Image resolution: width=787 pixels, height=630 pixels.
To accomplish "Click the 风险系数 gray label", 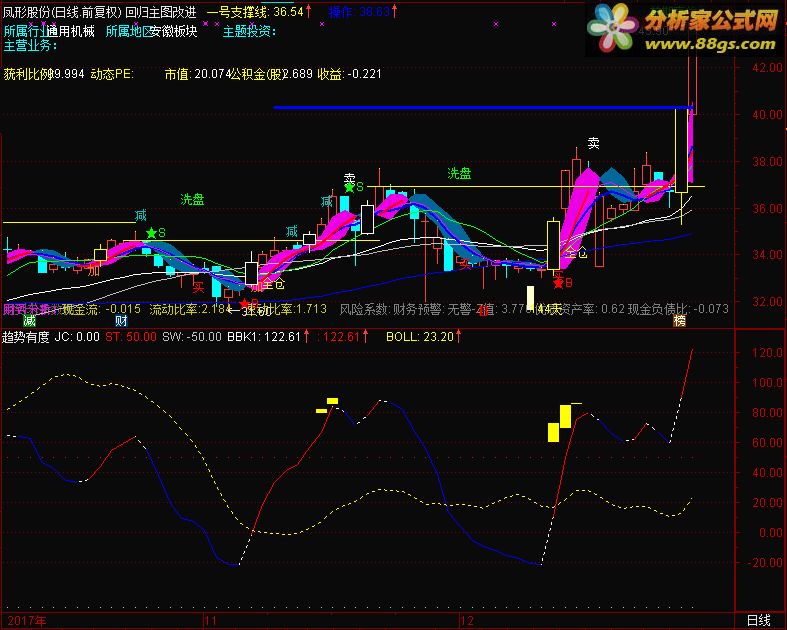I will 364,309.
